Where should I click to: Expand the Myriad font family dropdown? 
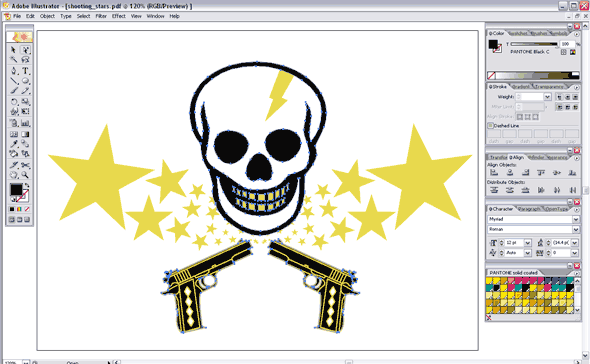click(575, 219)
